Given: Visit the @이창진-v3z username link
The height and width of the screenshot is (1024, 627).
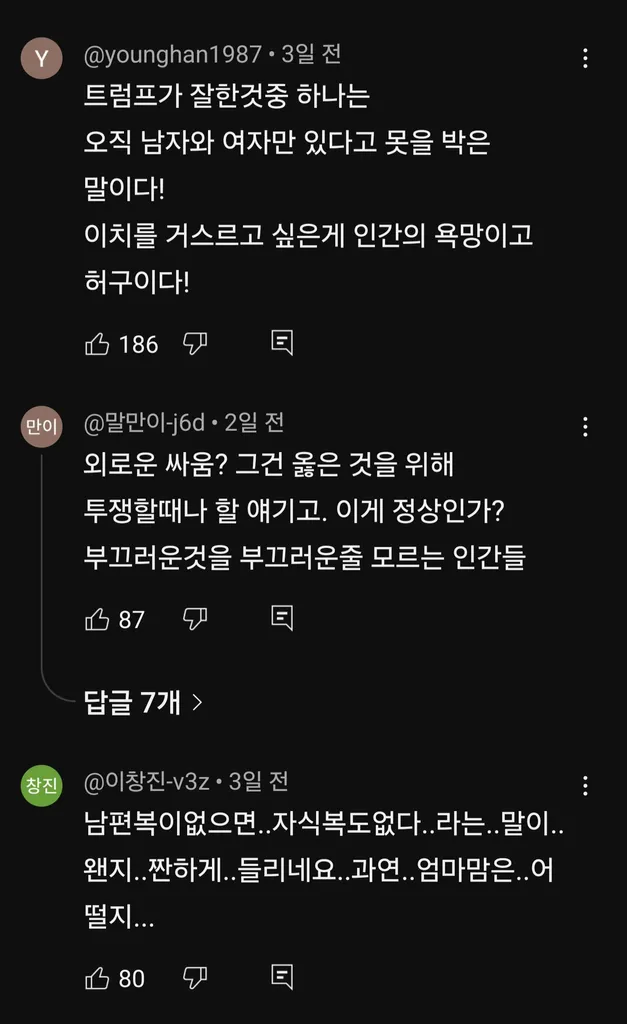Looking at the screenshot, I should click(x=146, y=781).
